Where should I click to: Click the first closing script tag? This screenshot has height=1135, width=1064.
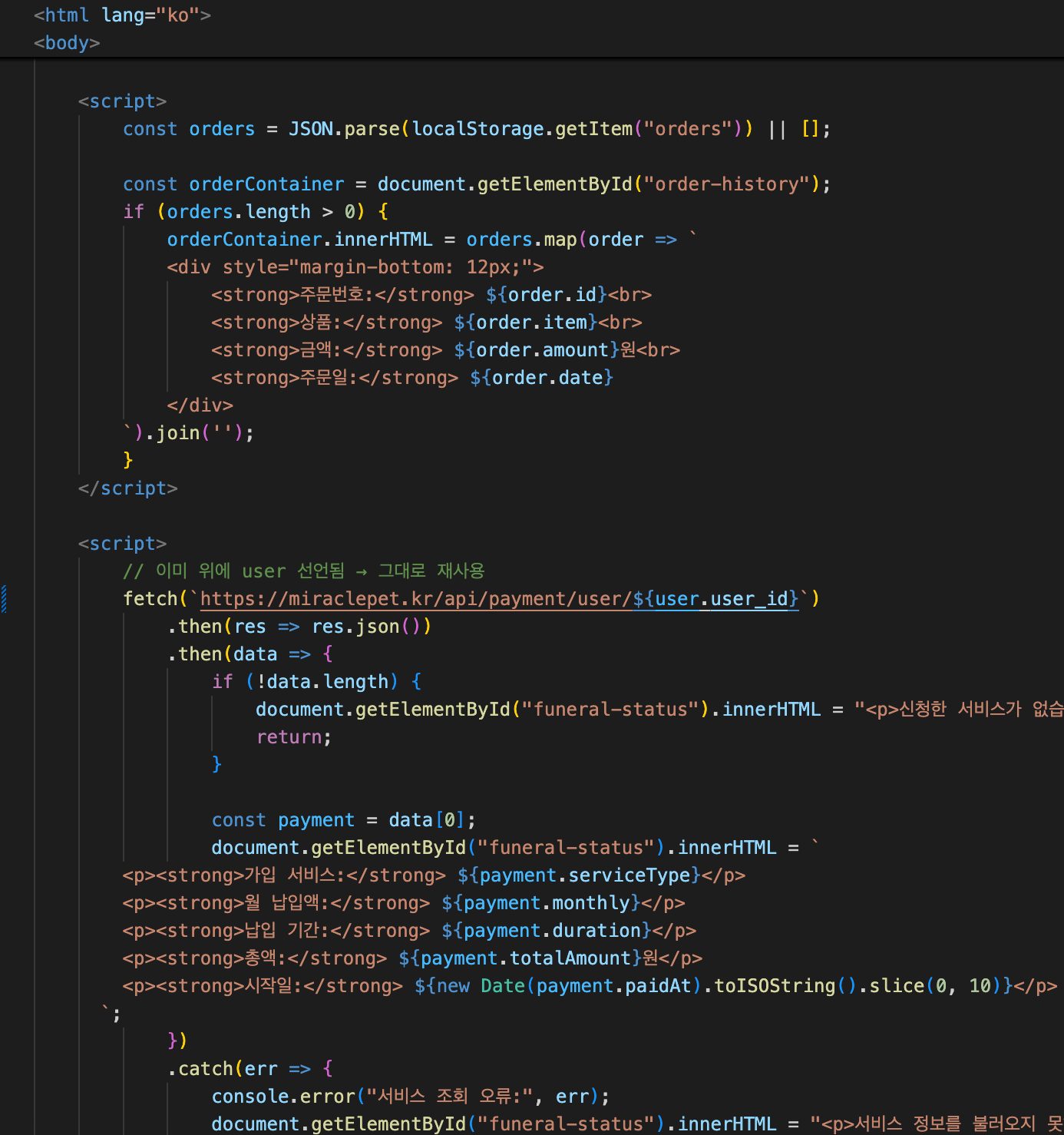click(128, 488)
